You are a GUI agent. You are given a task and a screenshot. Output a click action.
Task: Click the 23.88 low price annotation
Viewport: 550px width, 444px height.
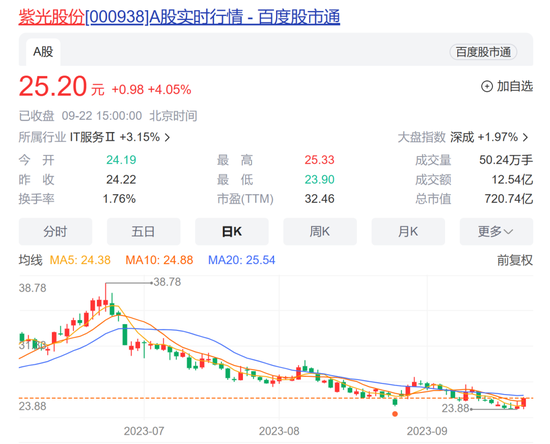point(455,408)
